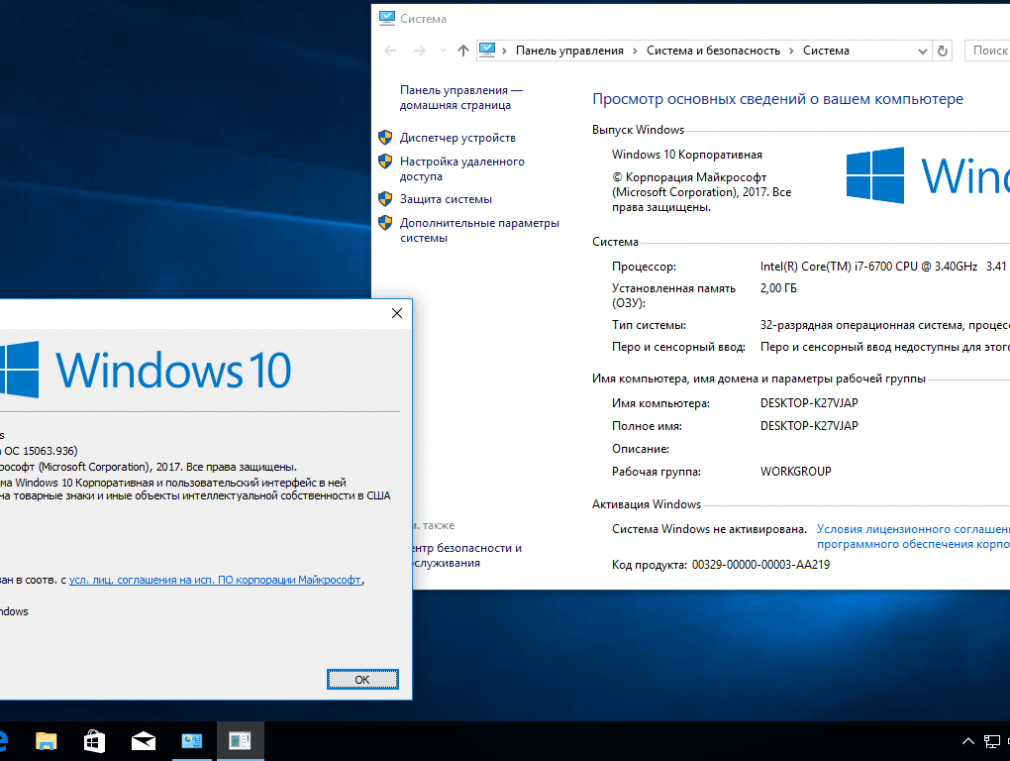Expand the chevron after Система и безопасность
Screen dimensions: 1010x761
point(792,50)
